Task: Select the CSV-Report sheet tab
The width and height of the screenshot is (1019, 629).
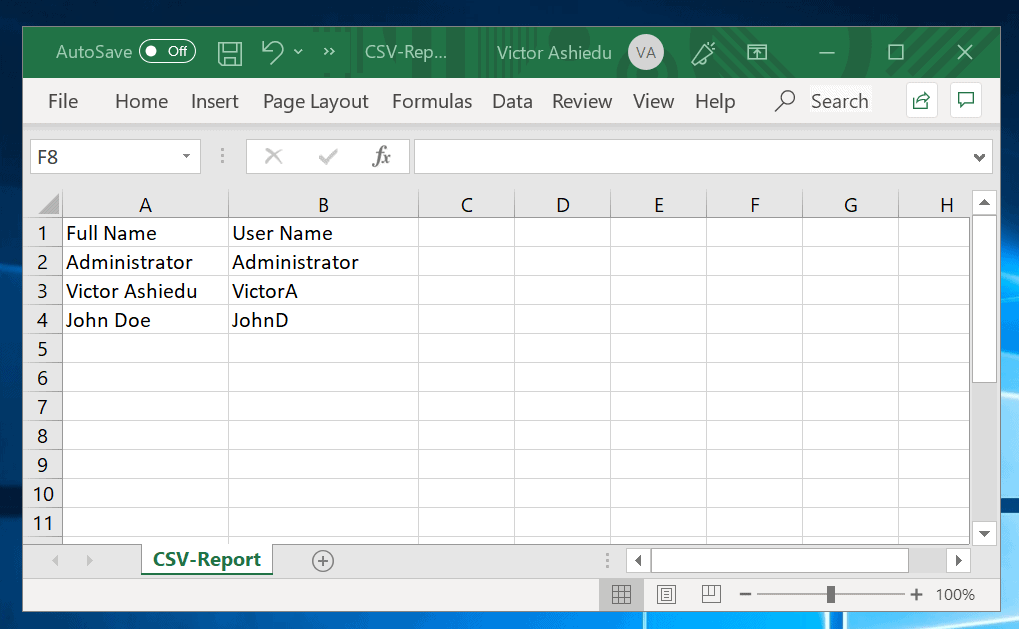Action: 206,561
